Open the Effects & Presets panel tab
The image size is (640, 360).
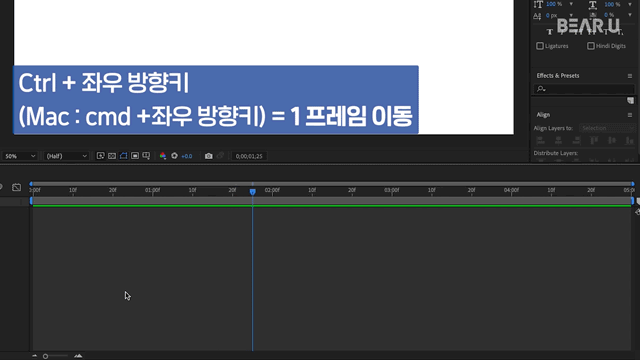558,76
